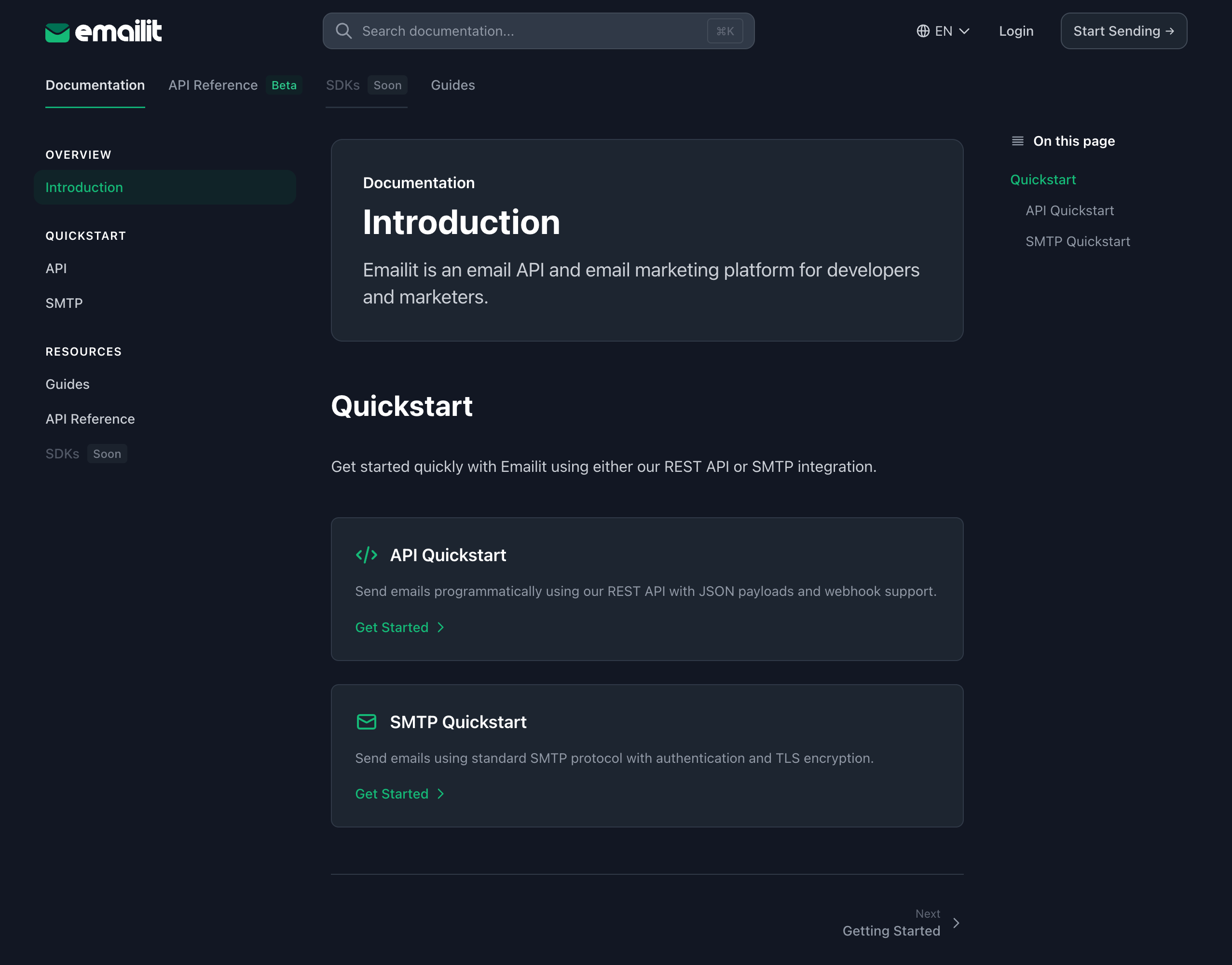Image resolution: width=1232 pixels, height=965 pixels.
Task: Click the Search documentation input field
Action: tap(508, 31)
